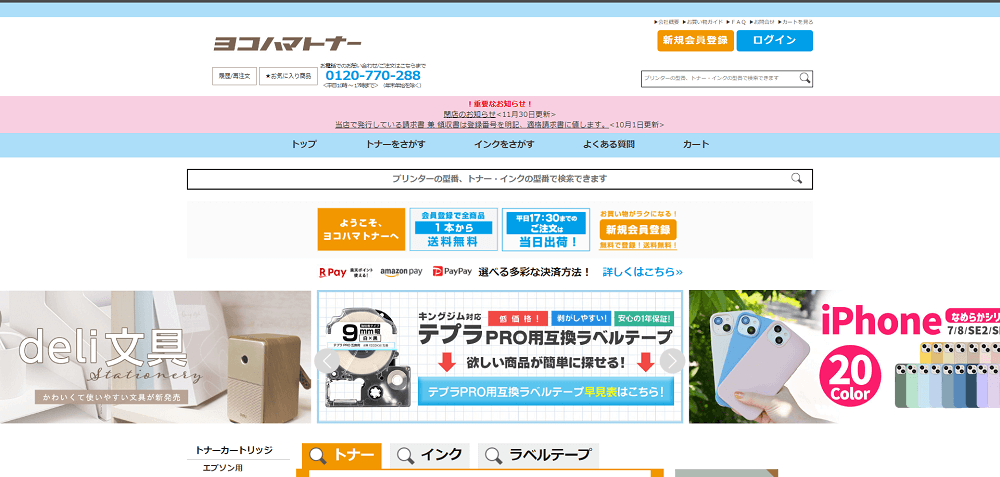Open the トナーをさがす navigation menu
The height and width of the screenshot is (477, 1000).
click(x=395, y=145)
